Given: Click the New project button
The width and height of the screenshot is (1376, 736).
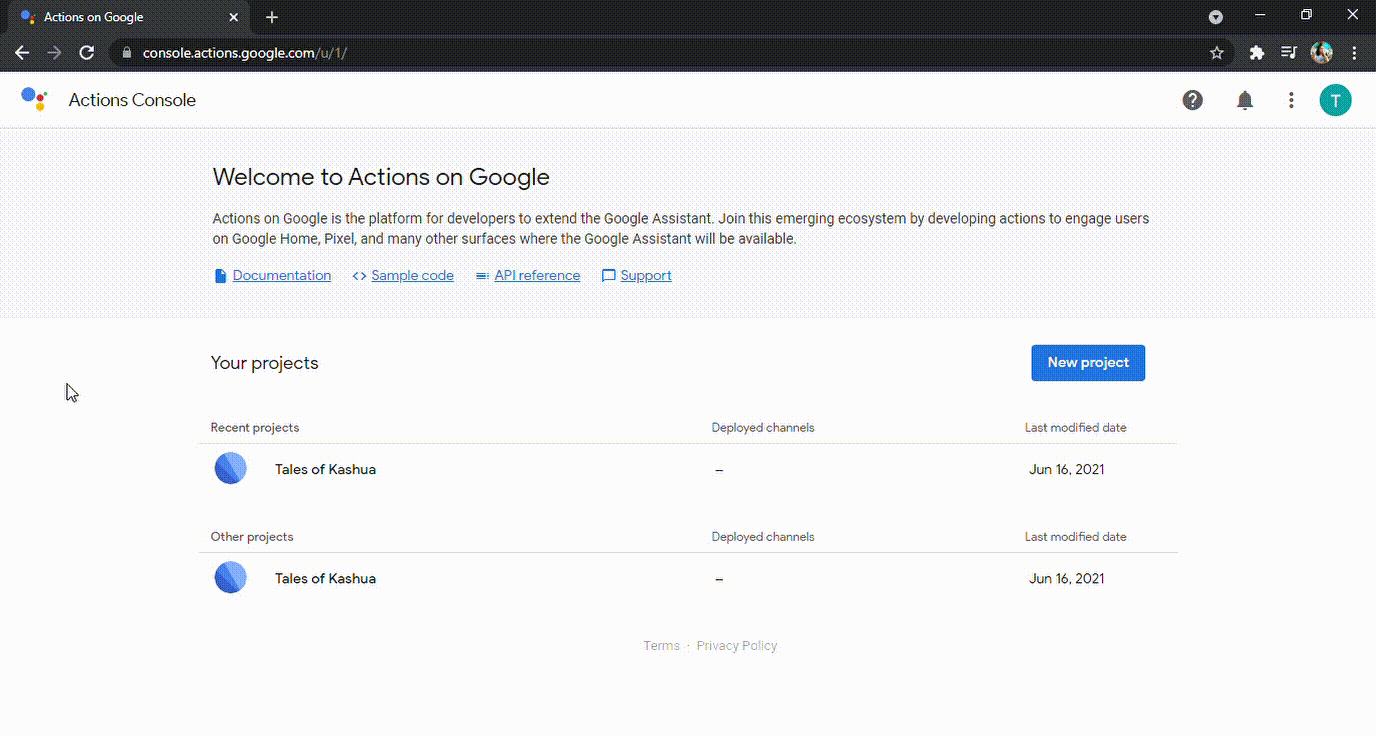Looking at the screenshot, I should click(1088, 363).
